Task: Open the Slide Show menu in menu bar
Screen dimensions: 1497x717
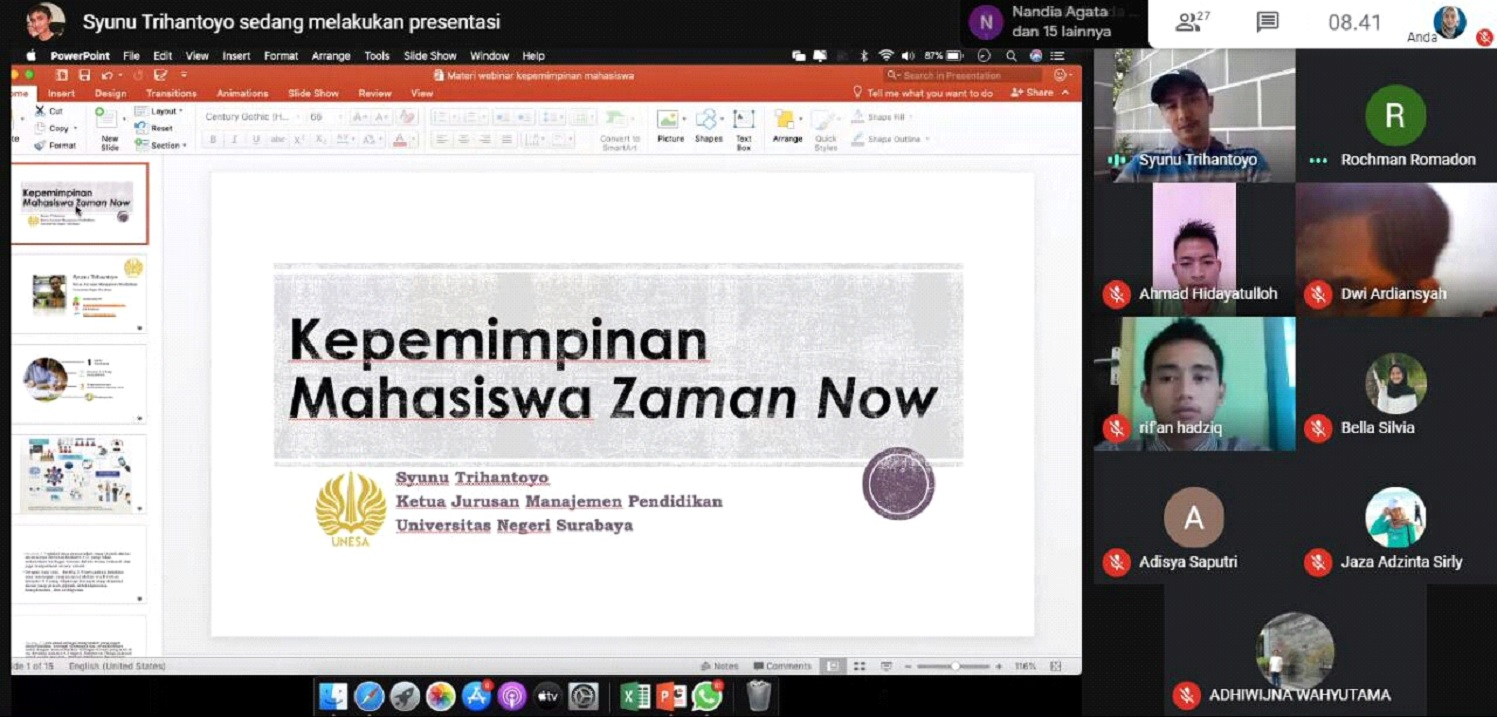Action: click(x=430, y=56)
